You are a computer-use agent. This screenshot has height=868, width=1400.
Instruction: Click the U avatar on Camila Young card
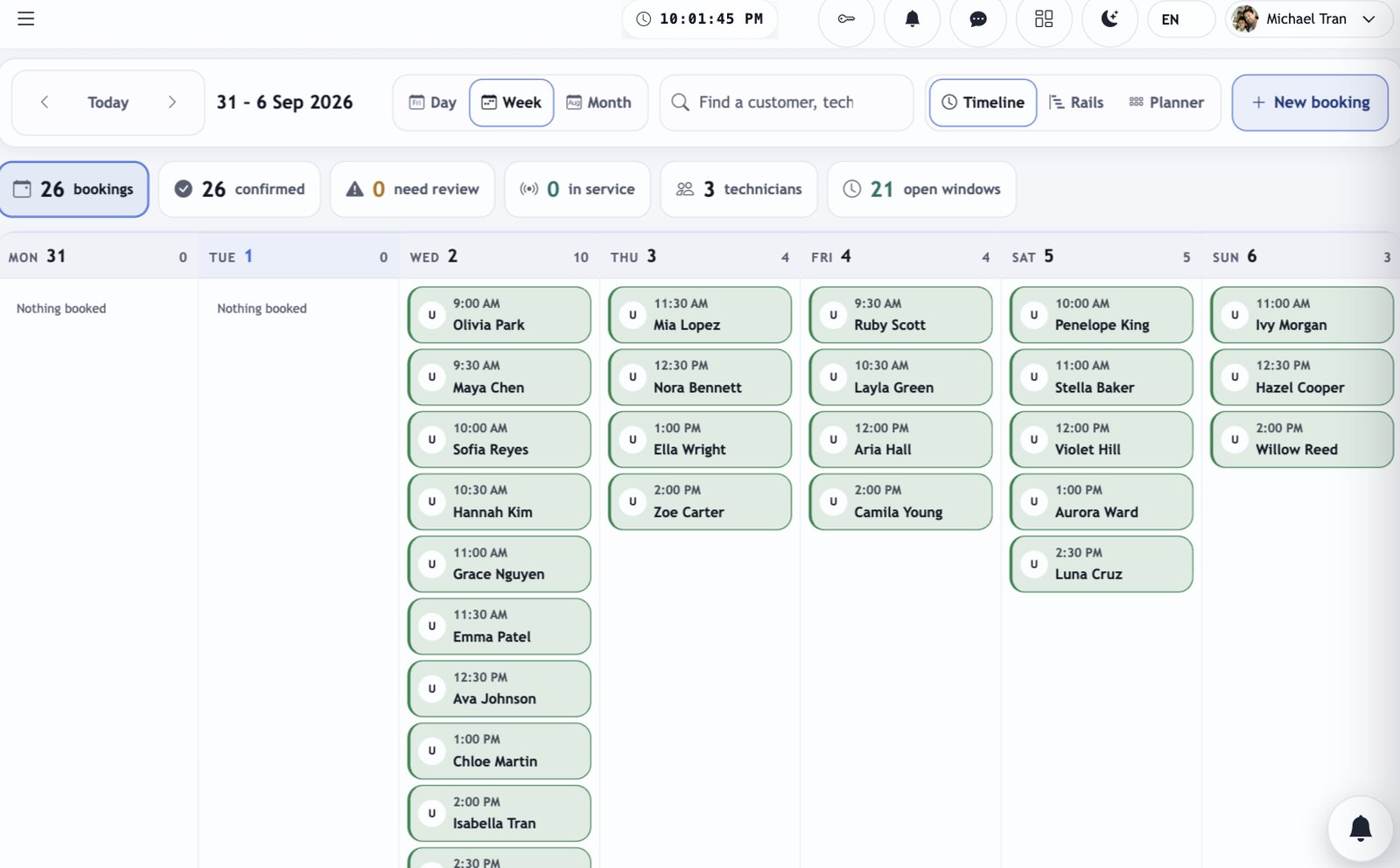[x=833, y=501]
